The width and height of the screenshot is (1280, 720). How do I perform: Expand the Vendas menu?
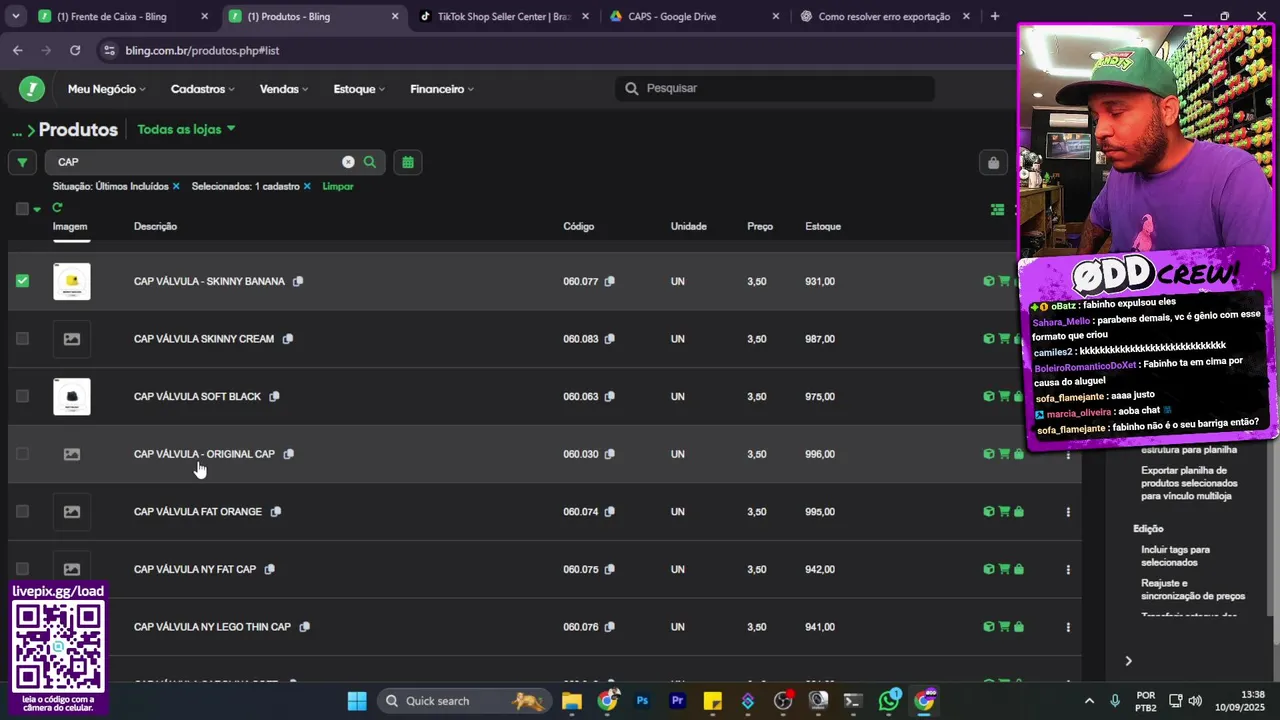(x=284, y=89)
